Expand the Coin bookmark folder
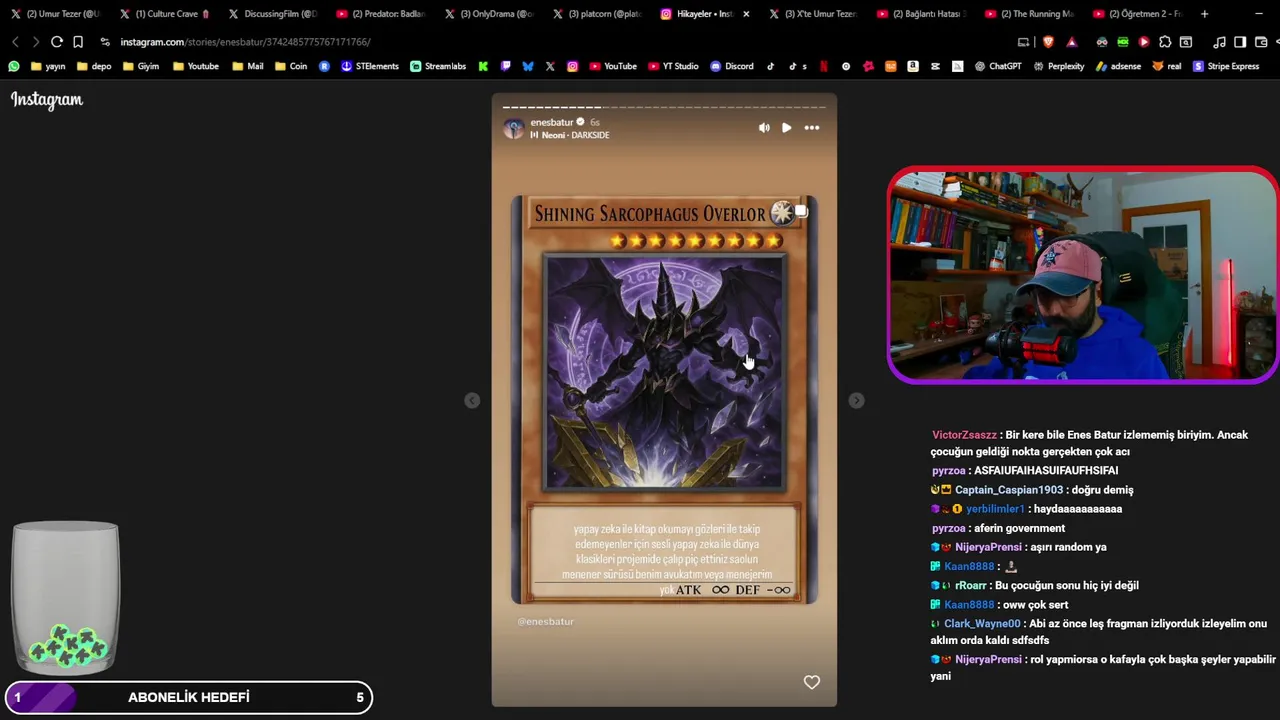1280x720 pixels. pyautogui.click(x=291, y=66)
